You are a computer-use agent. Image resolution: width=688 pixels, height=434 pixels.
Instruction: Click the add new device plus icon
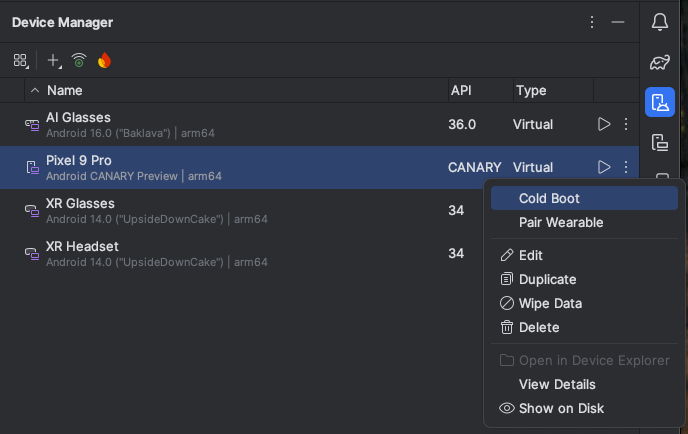point(53,61)
